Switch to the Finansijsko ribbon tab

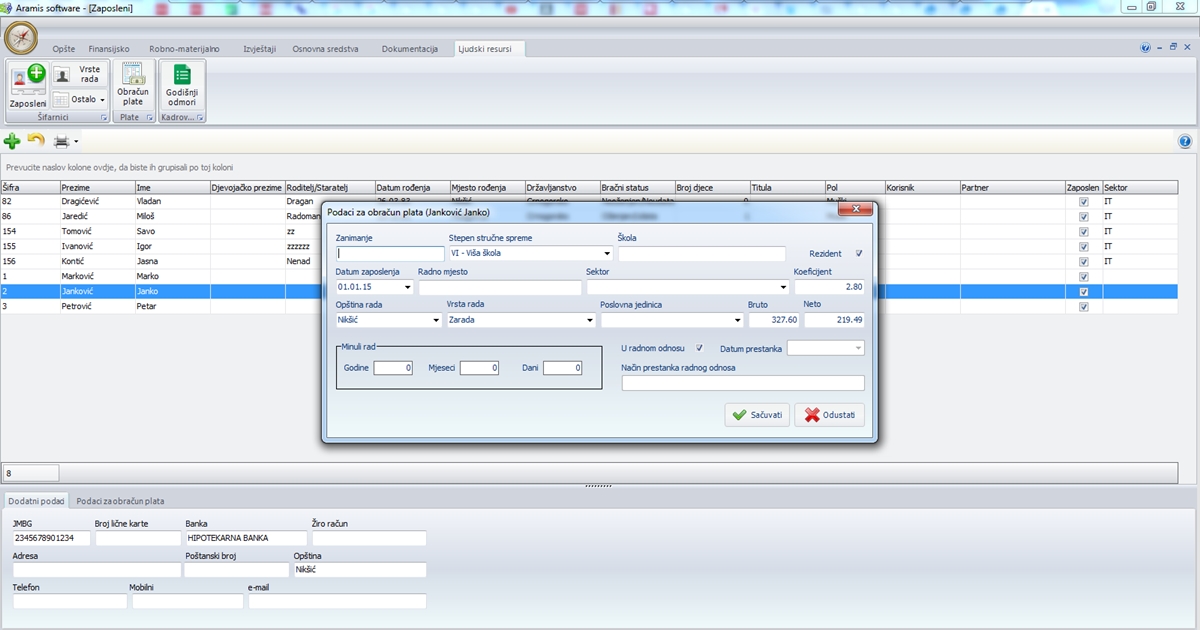pyautogui.click(x=109, y=48)
